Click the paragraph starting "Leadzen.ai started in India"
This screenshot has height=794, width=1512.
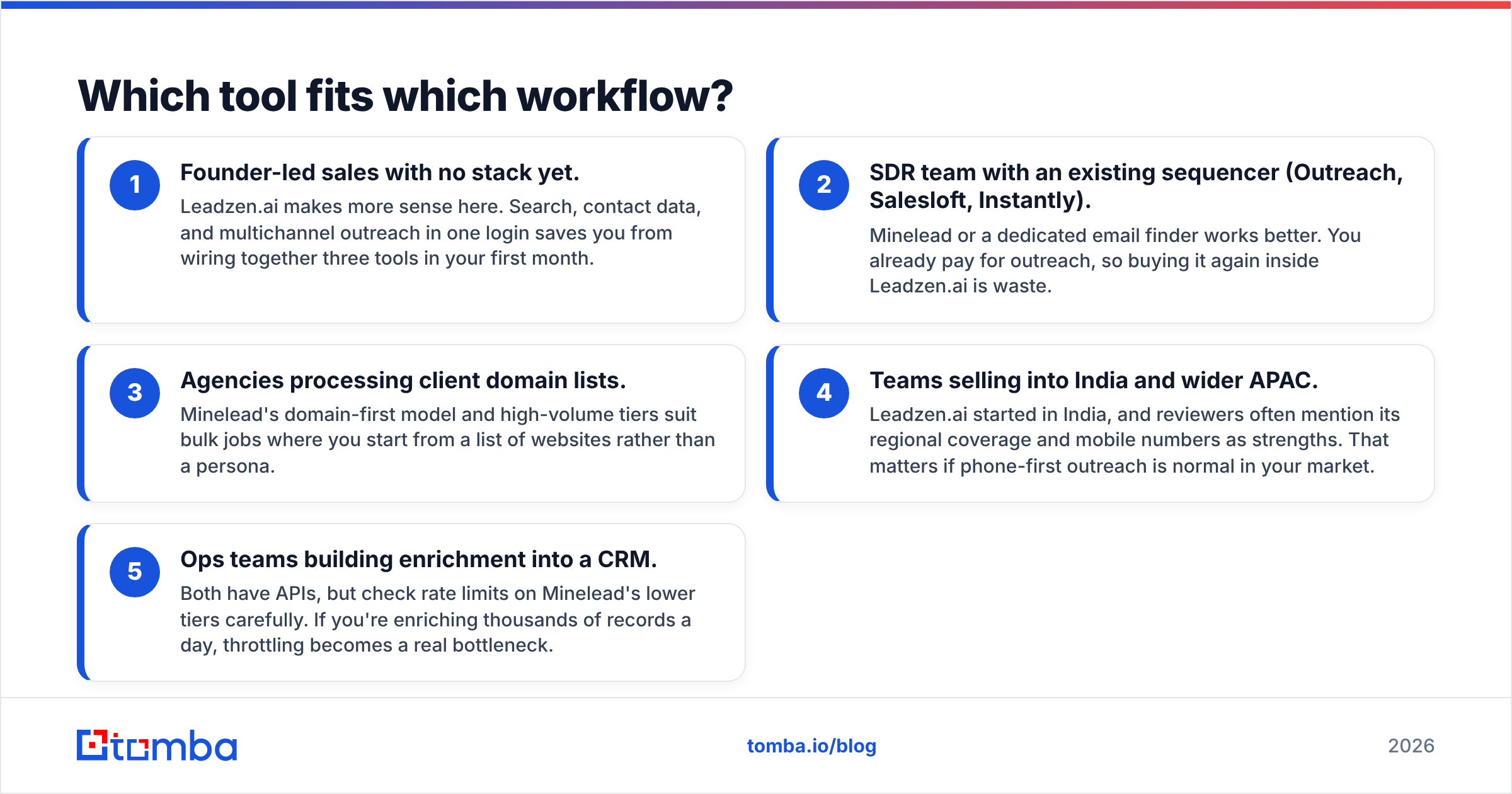(x=1135, y=440)
